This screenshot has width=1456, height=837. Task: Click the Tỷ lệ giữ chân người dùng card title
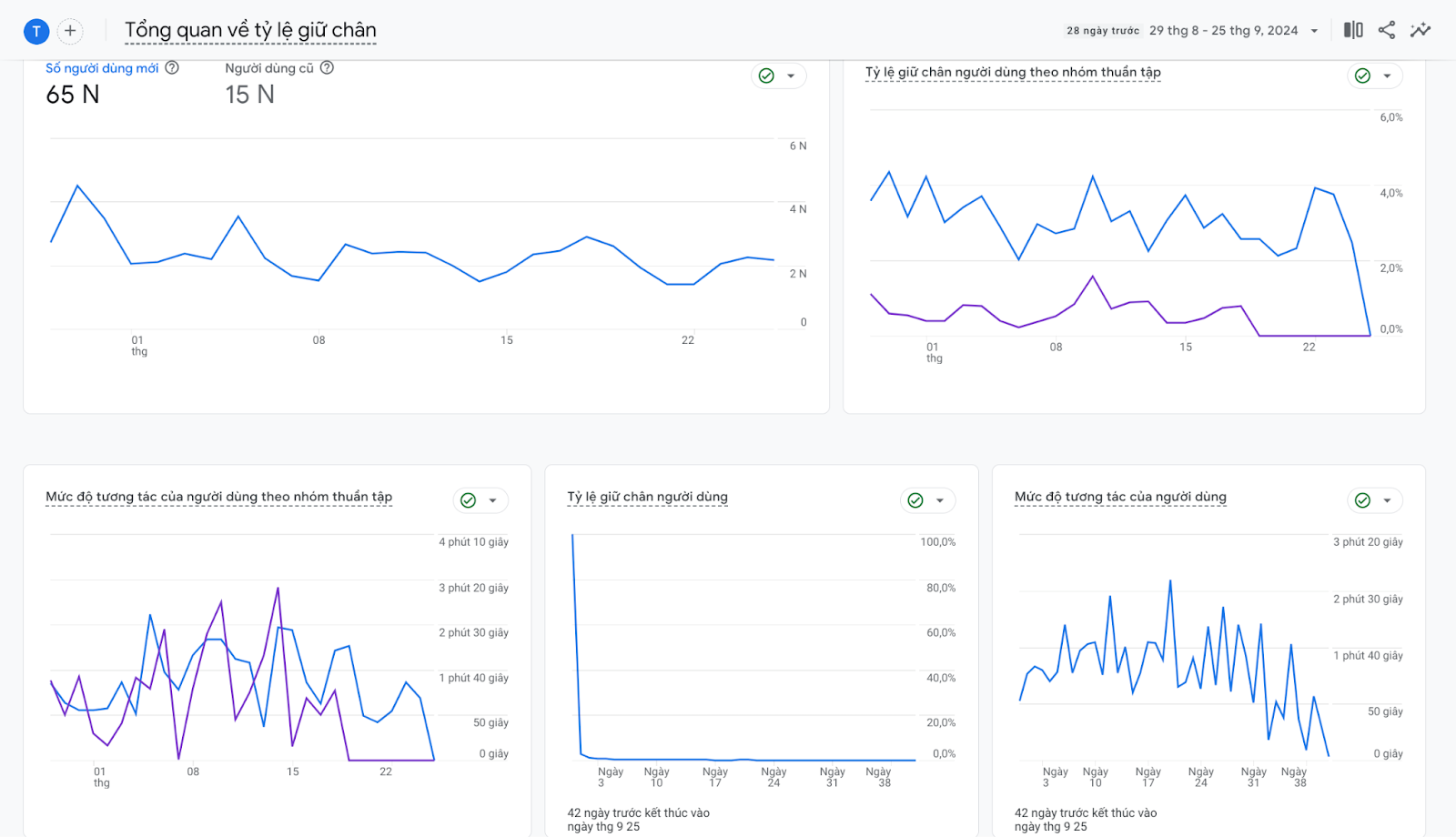647,497
